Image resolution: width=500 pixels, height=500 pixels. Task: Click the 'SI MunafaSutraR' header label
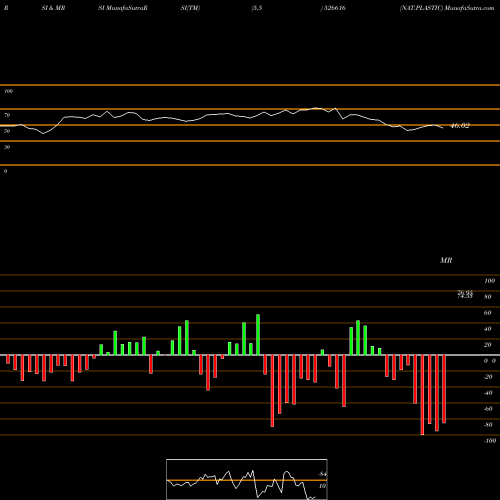123,8
